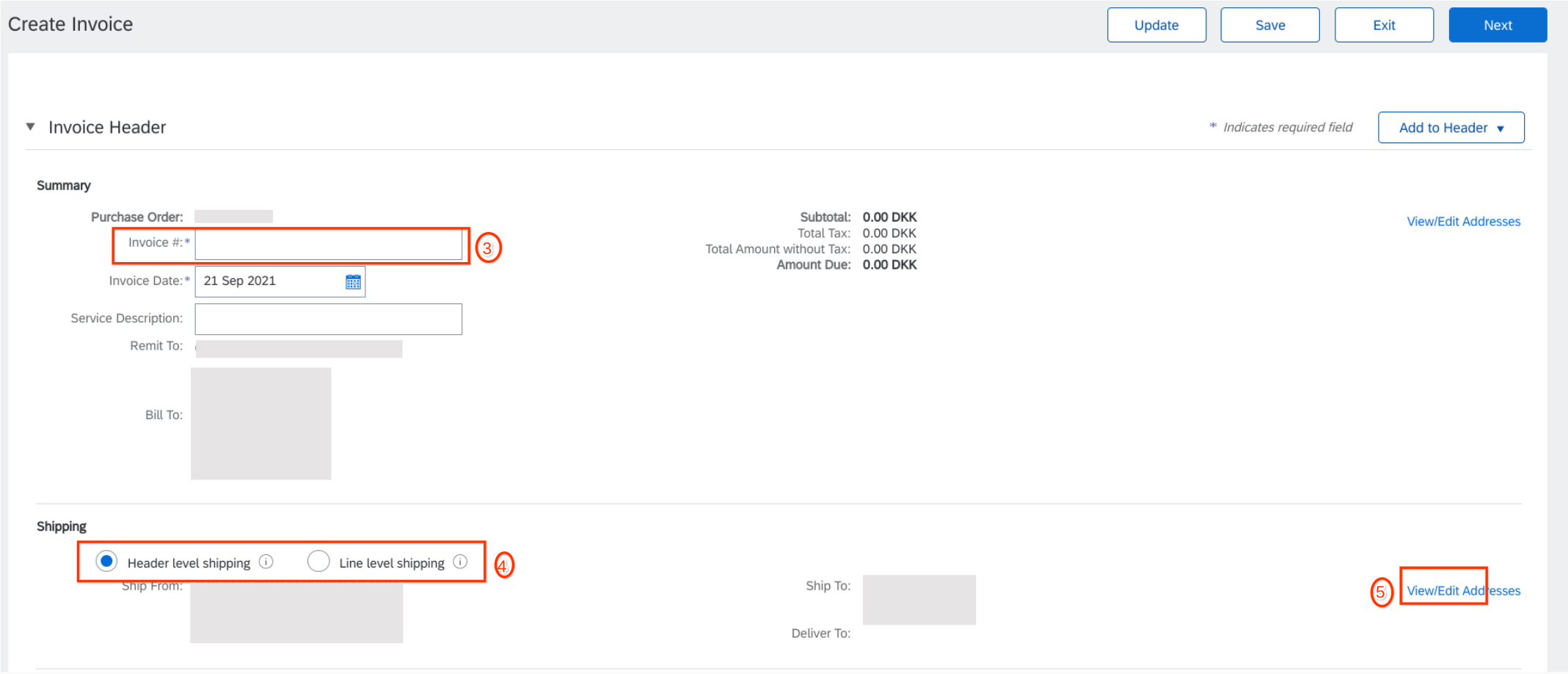Click the Remit To value
Image resolution: width=1568 pixels, height=674 pixels.
(298, 348)
